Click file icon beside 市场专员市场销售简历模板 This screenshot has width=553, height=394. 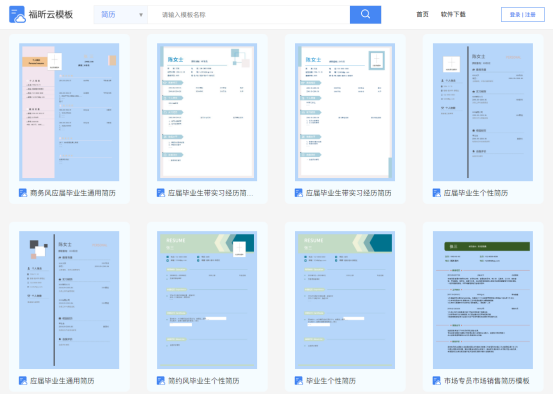tap(437, 381)
